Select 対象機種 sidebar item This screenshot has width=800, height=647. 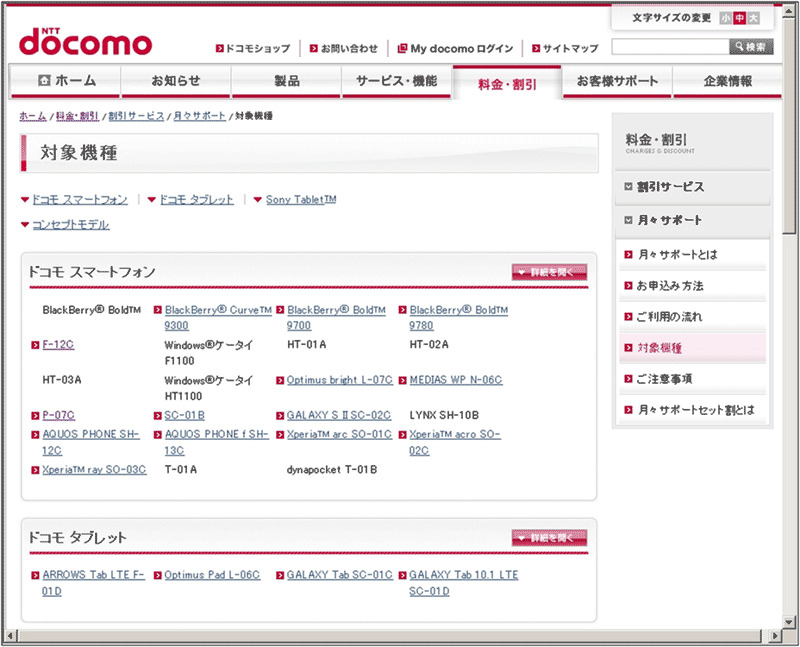(x=692, y=348)
